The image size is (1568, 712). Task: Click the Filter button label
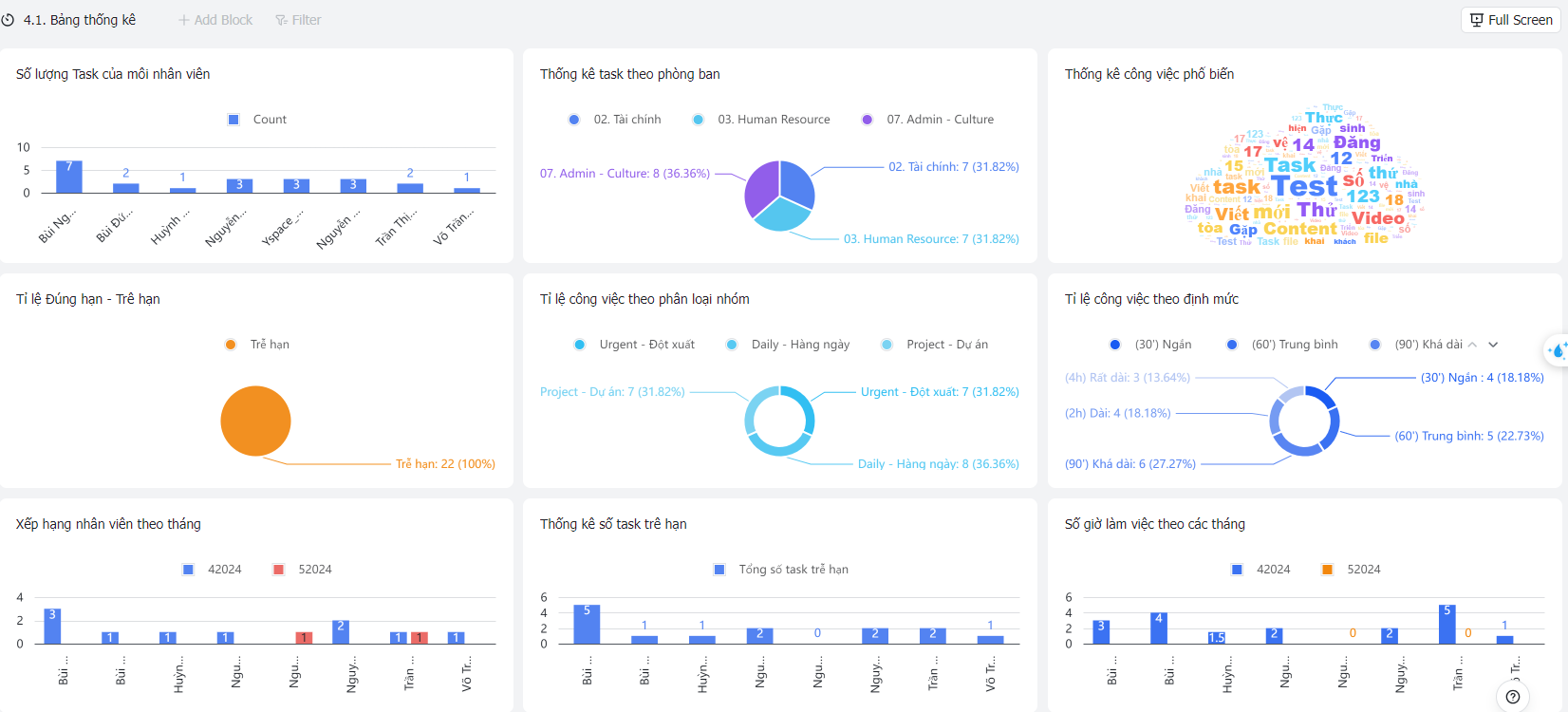[307, 20]
